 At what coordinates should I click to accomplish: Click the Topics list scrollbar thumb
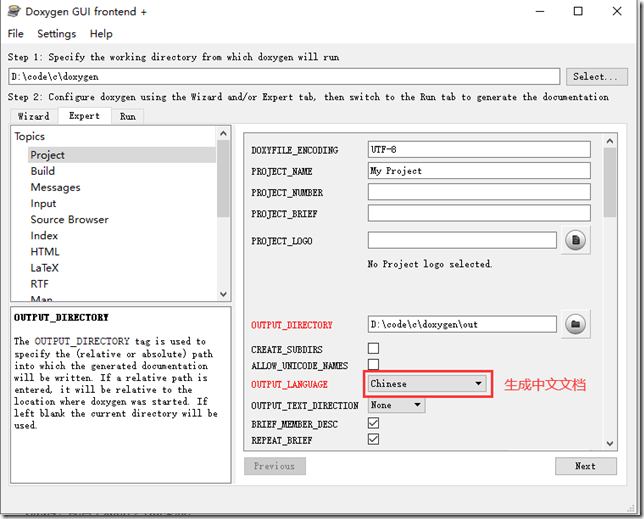tap(223, 179)
